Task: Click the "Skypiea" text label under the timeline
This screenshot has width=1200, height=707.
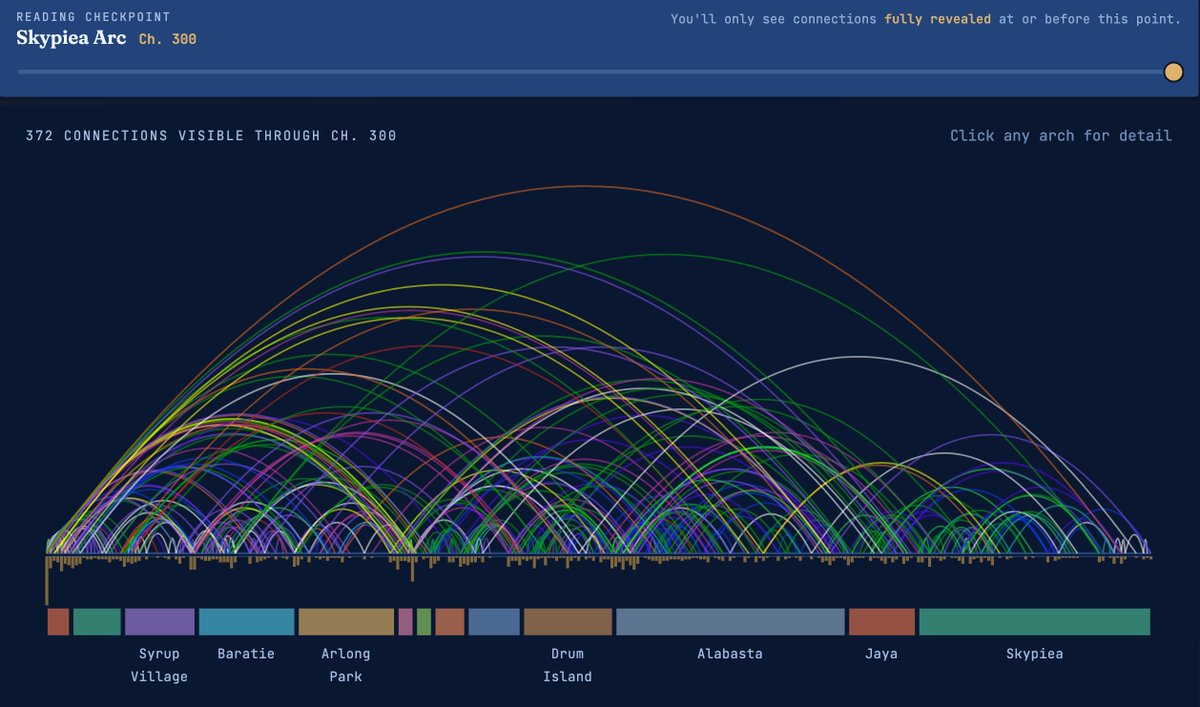Action: coord(1035,654)
